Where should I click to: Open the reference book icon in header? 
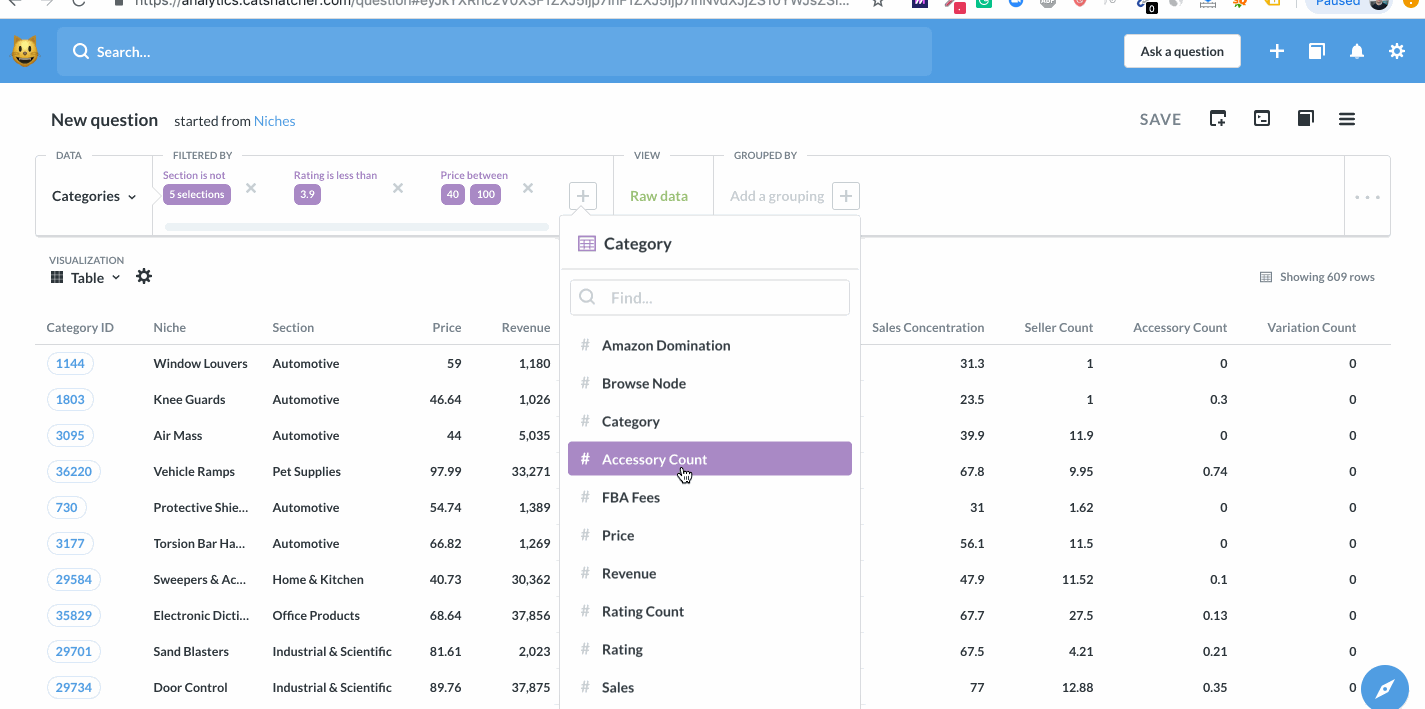(1317, 51)
